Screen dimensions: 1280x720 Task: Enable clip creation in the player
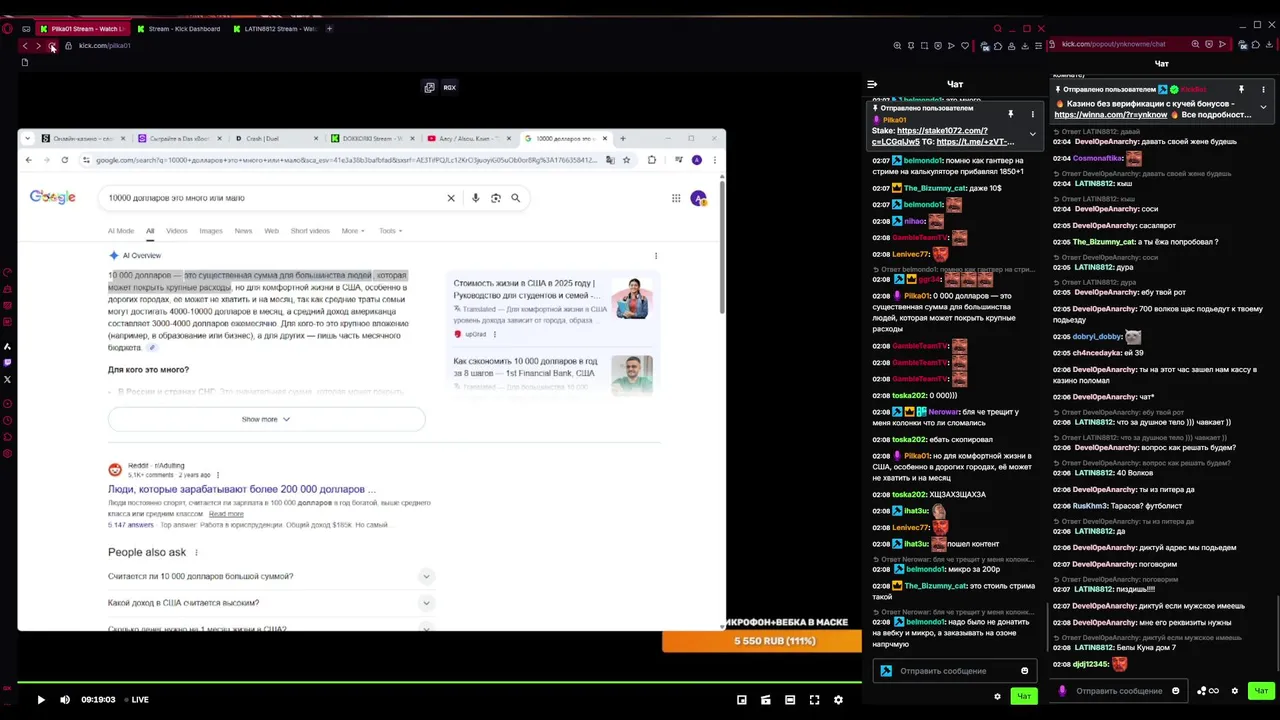[766, 700]
